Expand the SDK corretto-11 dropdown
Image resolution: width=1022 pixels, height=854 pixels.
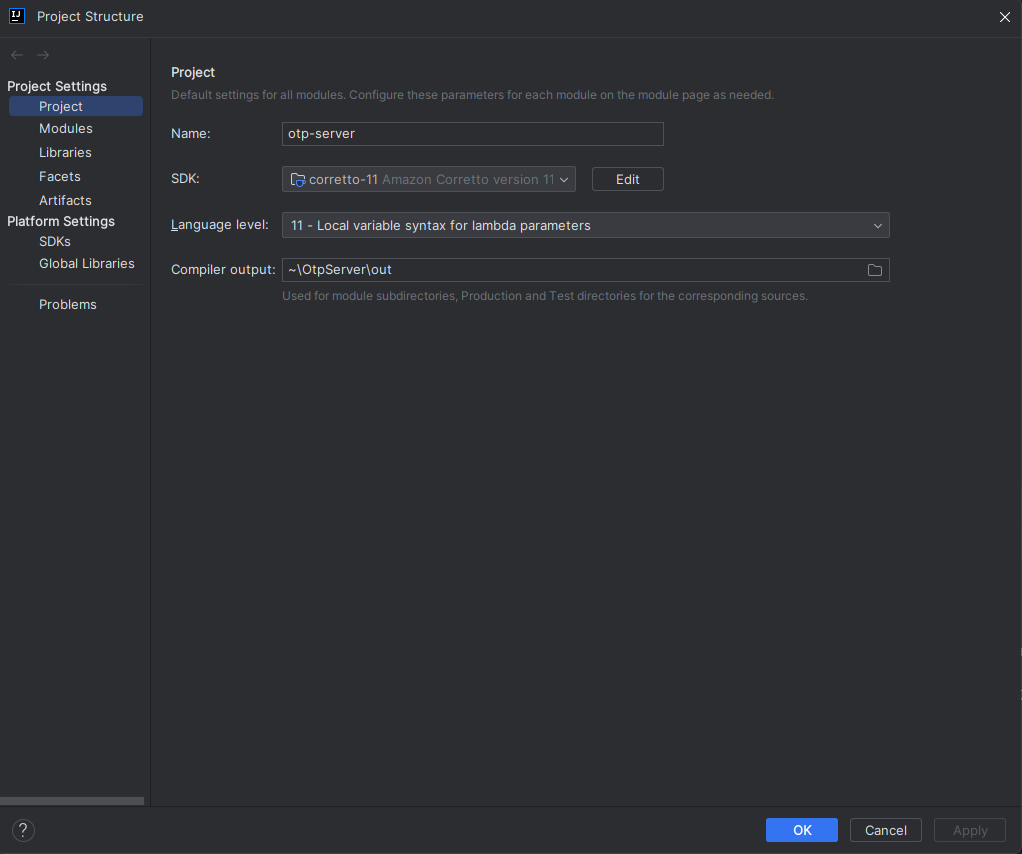(x=429, y=179)
